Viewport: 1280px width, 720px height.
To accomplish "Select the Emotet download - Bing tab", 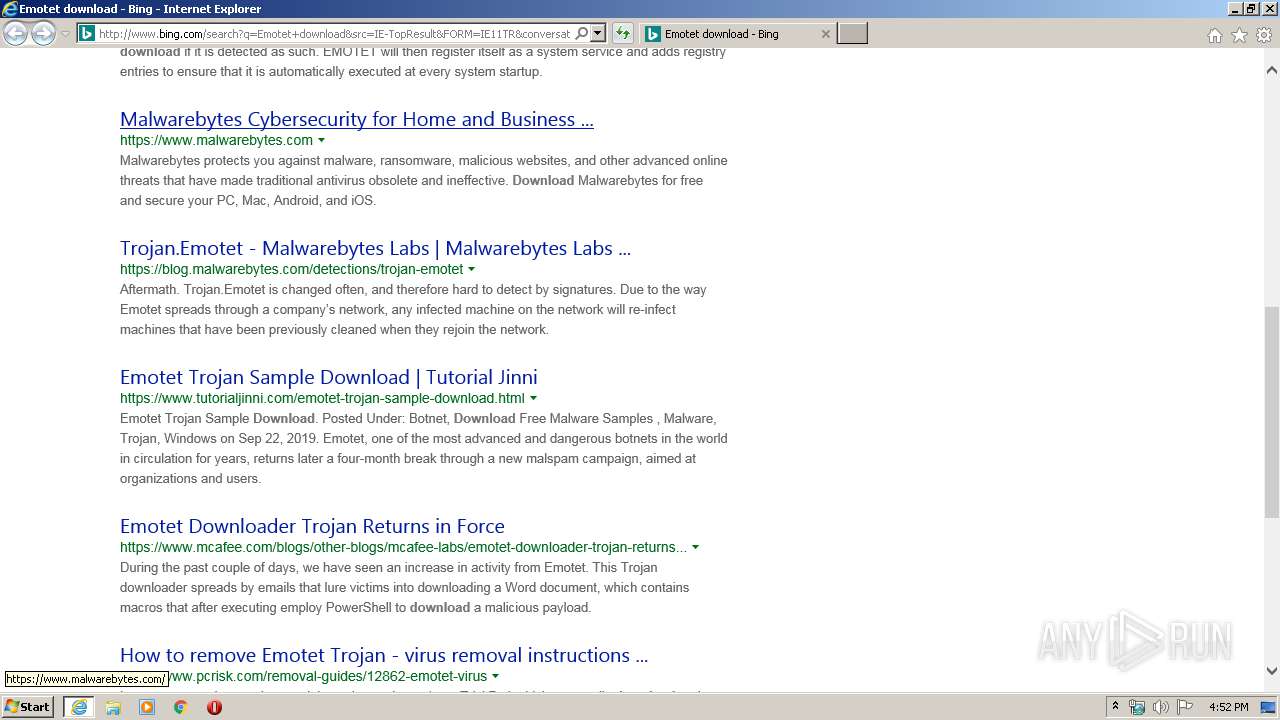I will 737,34.
